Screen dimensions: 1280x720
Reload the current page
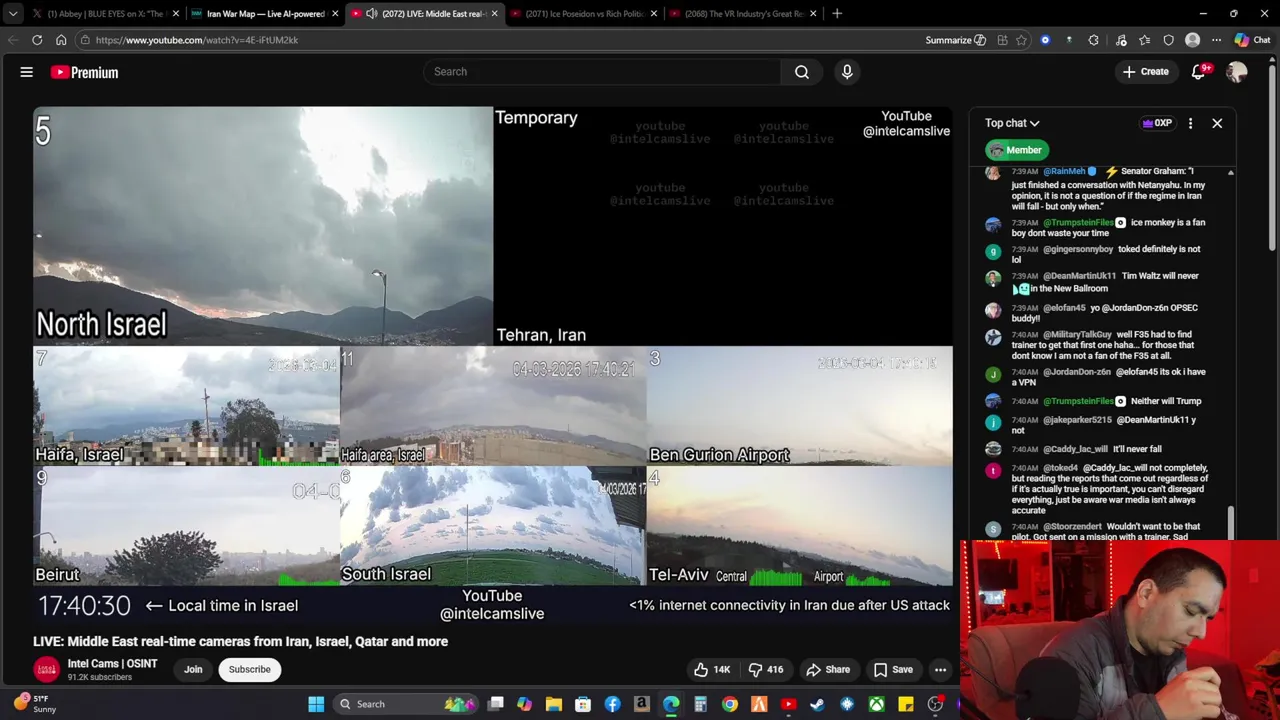(37, 40)
